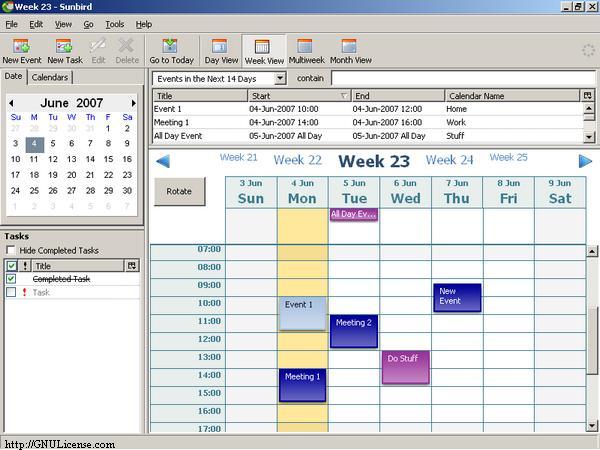The image size is (600, 450).
Task: Open the Edit menu
Action: (36, 24)
